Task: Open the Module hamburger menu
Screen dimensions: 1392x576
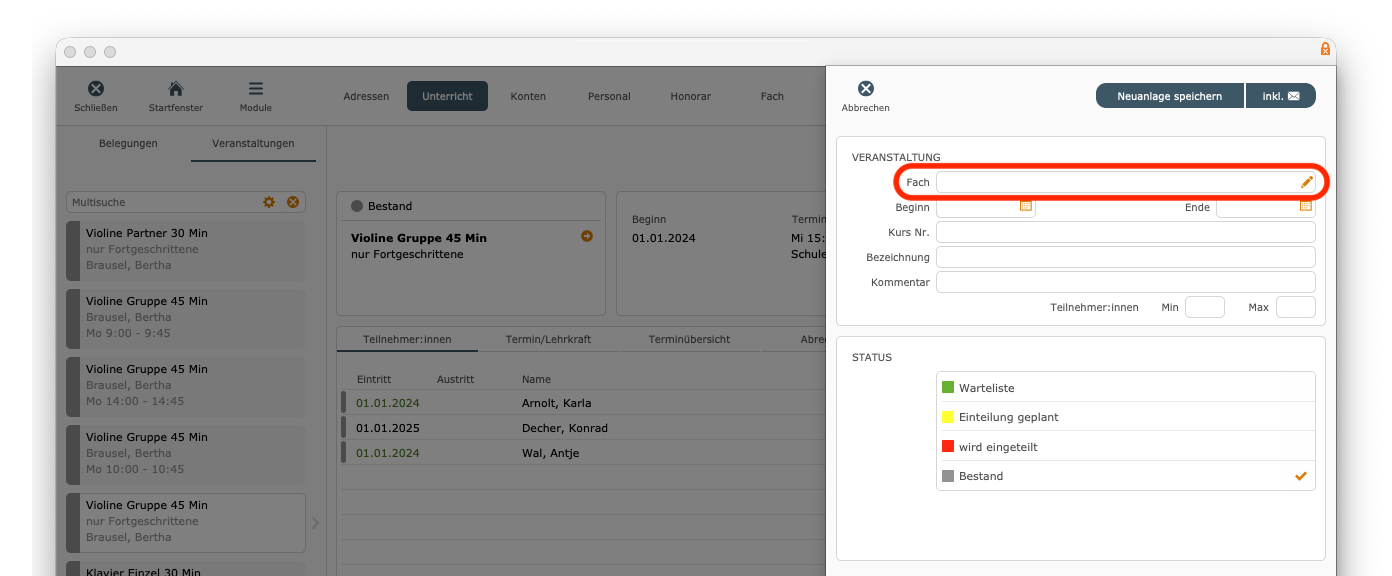Action: click(x=256, y=89)
